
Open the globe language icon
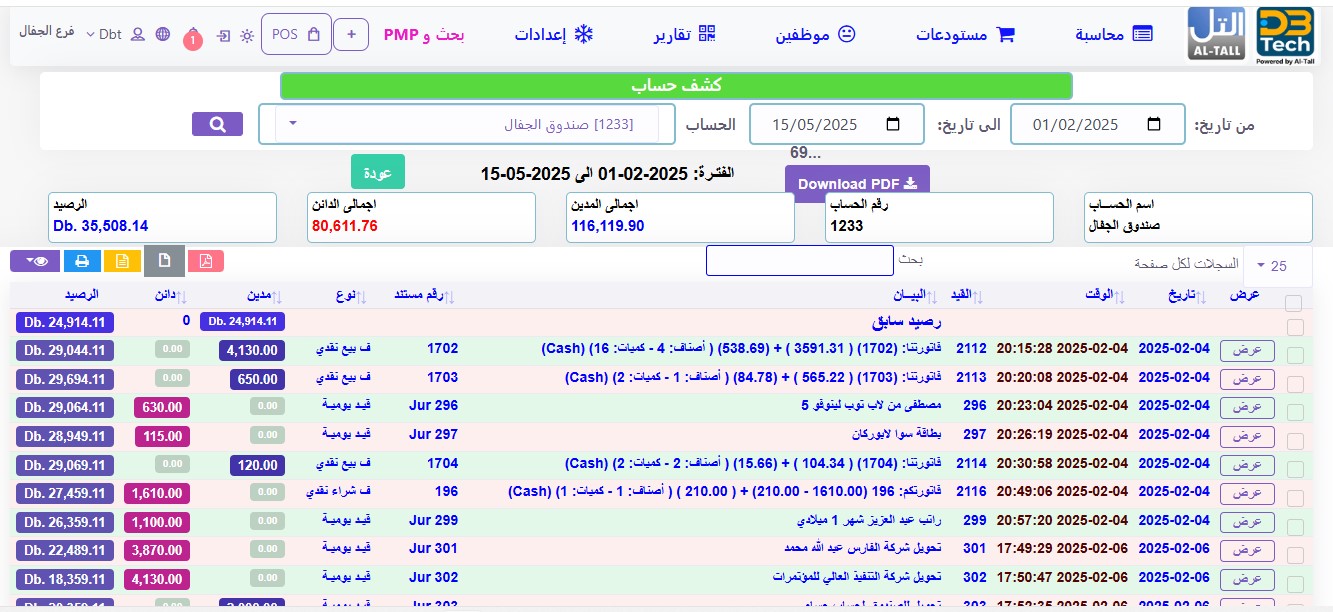click(x=163, y=34)
